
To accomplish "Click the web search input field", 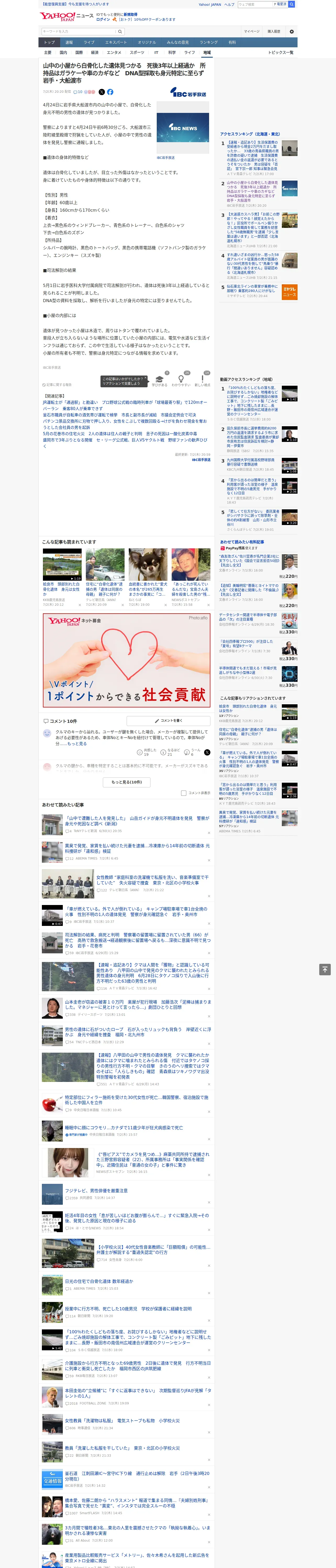I will [x=255, y=4].
